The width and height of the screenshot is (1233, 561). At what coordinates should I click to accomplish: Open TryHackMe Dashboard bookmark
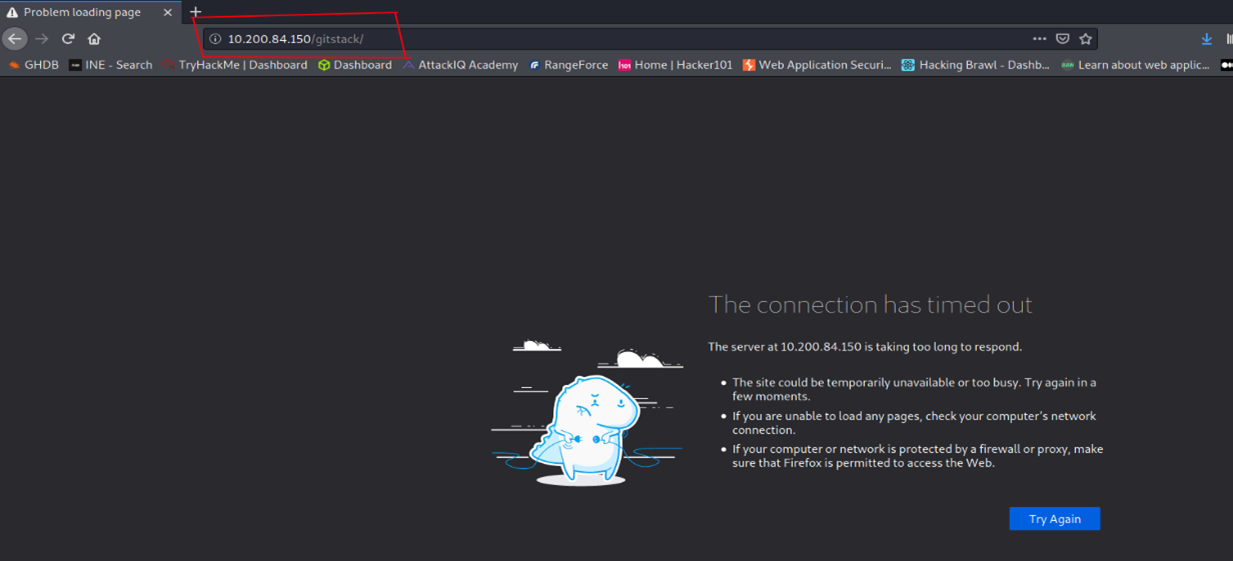235,65
